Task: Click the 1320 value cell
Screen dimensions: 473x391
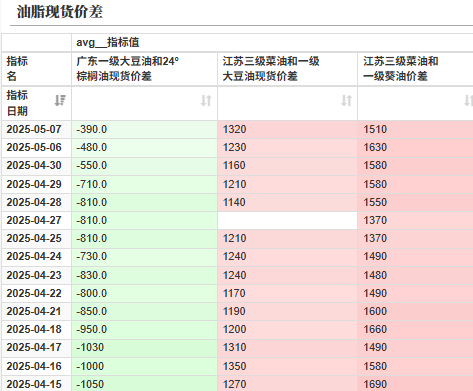Action: click(x=287, y=129)
